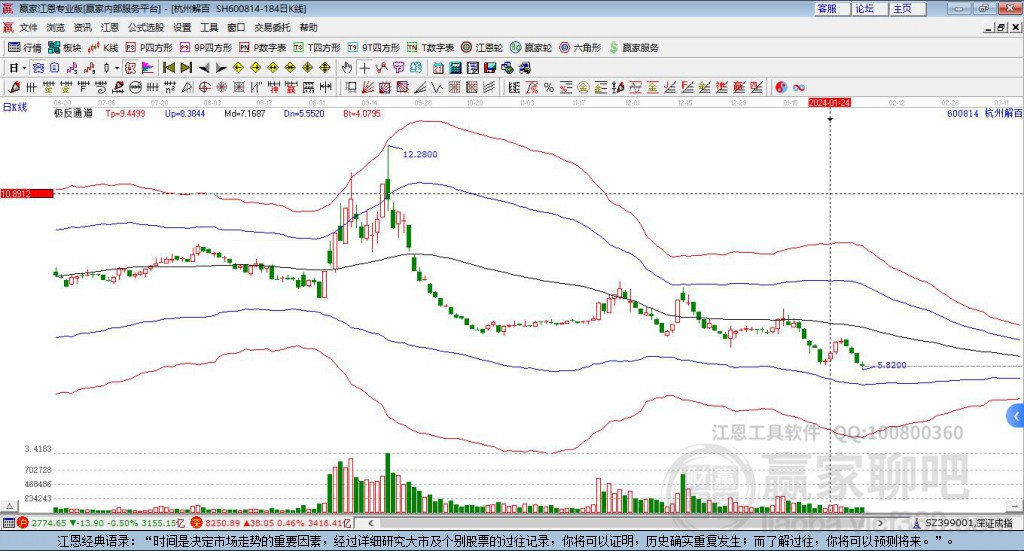Open the 行情 quotes view
This screenshot has width=1024, height=551.
click(26, 47)
